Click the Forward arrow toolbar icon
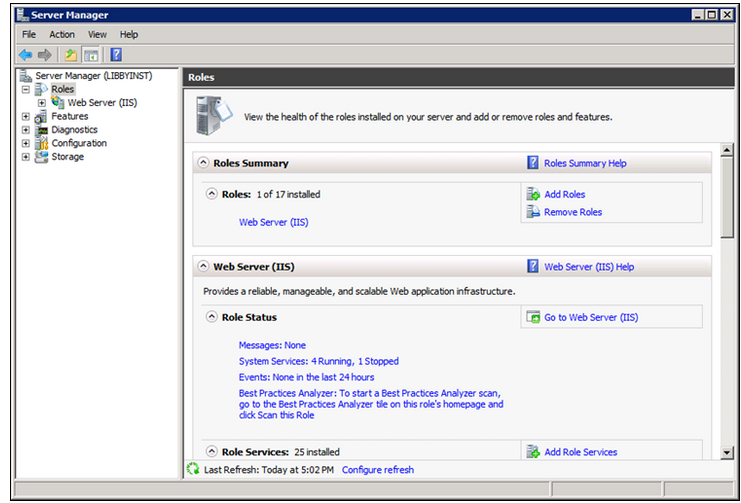 click(44, 55)
